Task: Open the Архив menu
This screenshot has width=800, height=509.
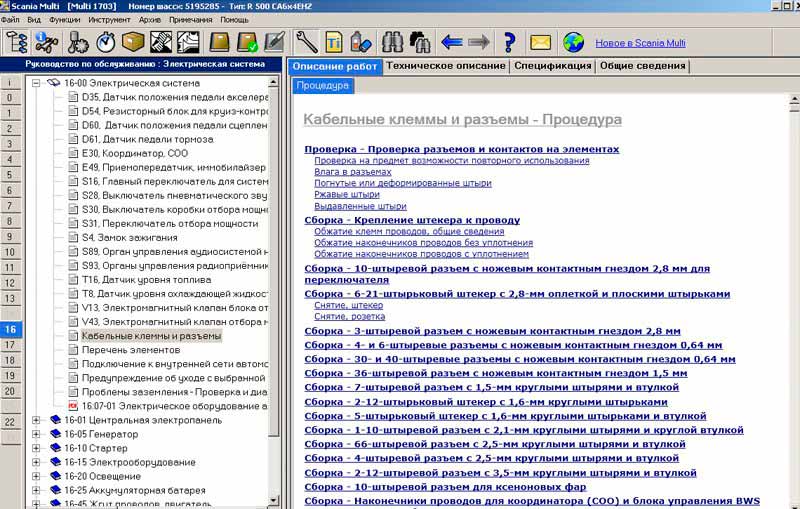Action: point(150,20)
